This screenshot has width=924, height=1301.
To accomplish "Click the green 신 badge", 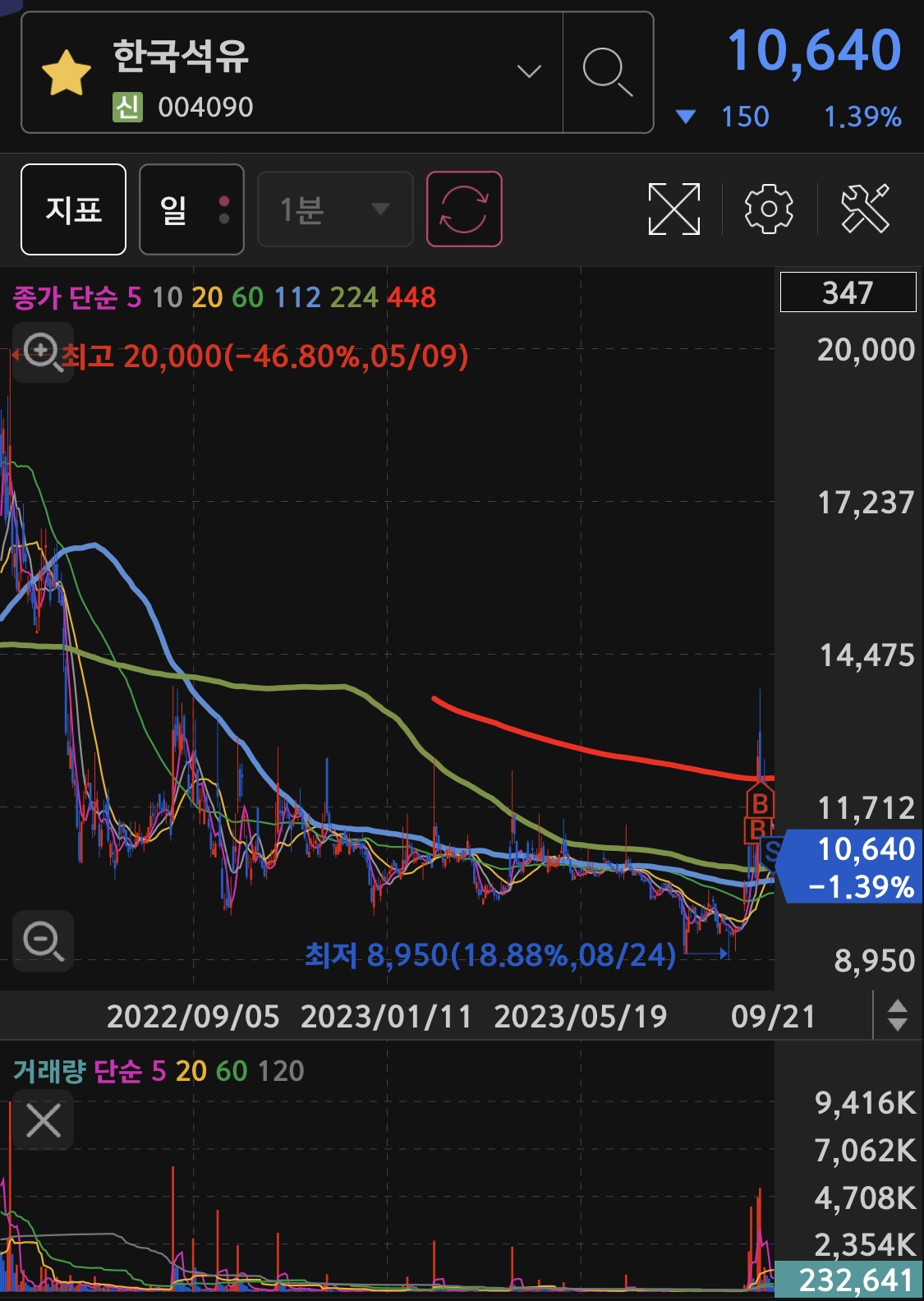I will coord(127,107).
